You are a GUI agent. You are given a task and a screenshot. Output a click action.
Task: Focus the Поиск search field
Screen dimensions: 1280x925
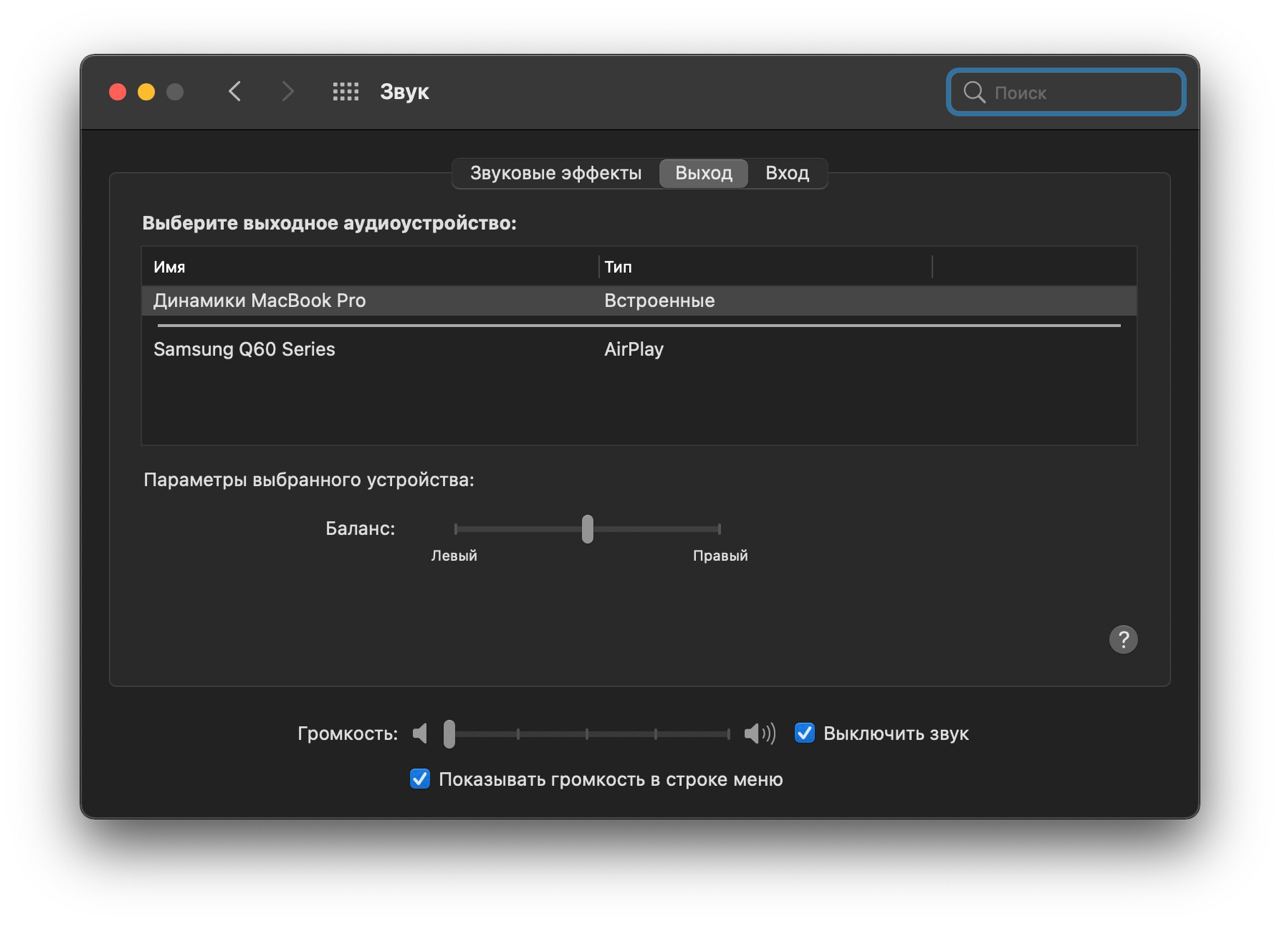pyautogui.click(x=1066, y=92)
